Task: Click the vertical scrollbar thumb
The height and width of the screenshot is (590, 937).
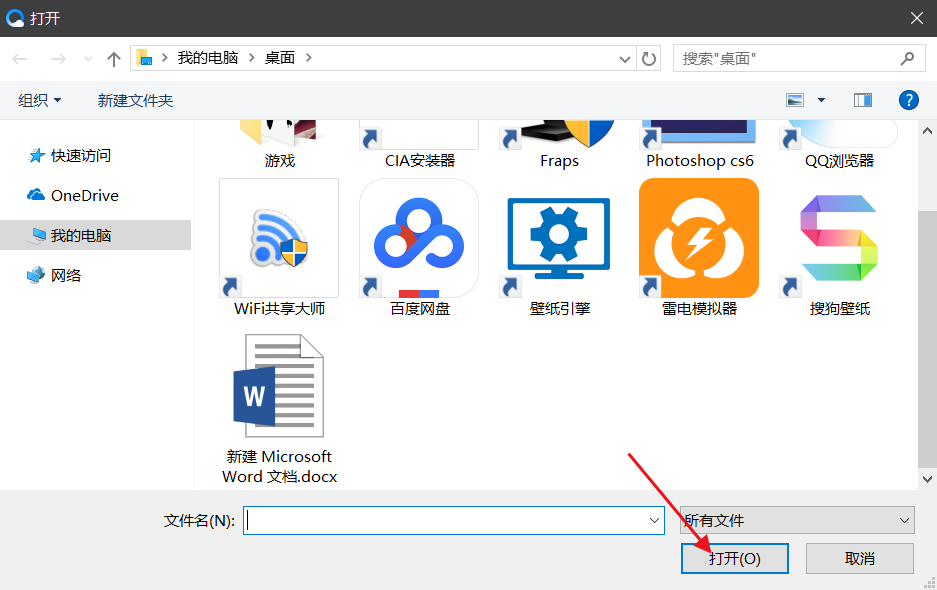Action: coord(927,339)
